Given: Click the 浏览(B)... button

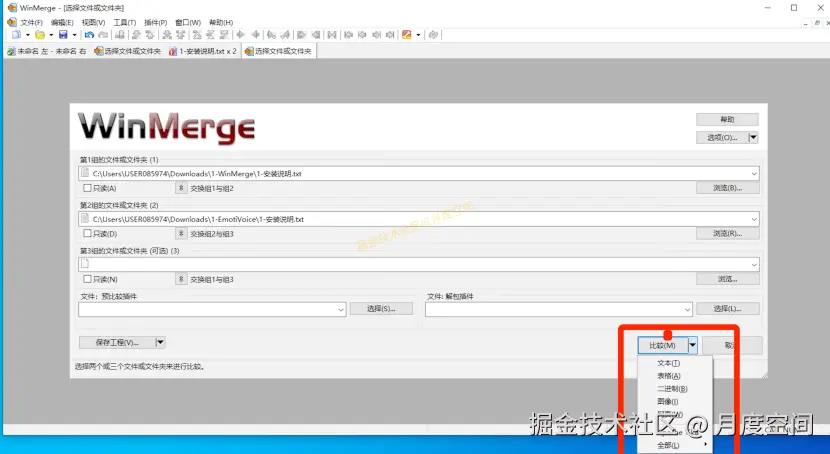Looking at the screenshot, I should [x=727, y=188].
